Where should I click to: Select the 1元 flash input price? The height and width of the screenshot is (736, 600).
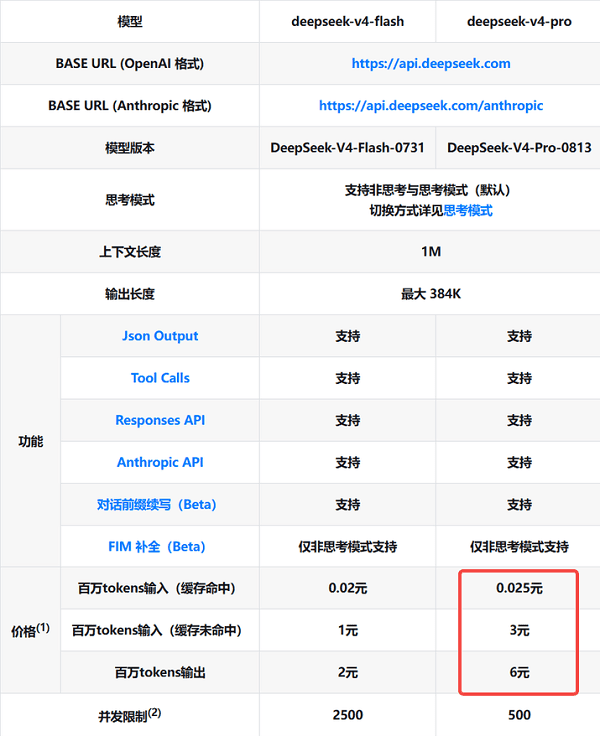point(347,630)
